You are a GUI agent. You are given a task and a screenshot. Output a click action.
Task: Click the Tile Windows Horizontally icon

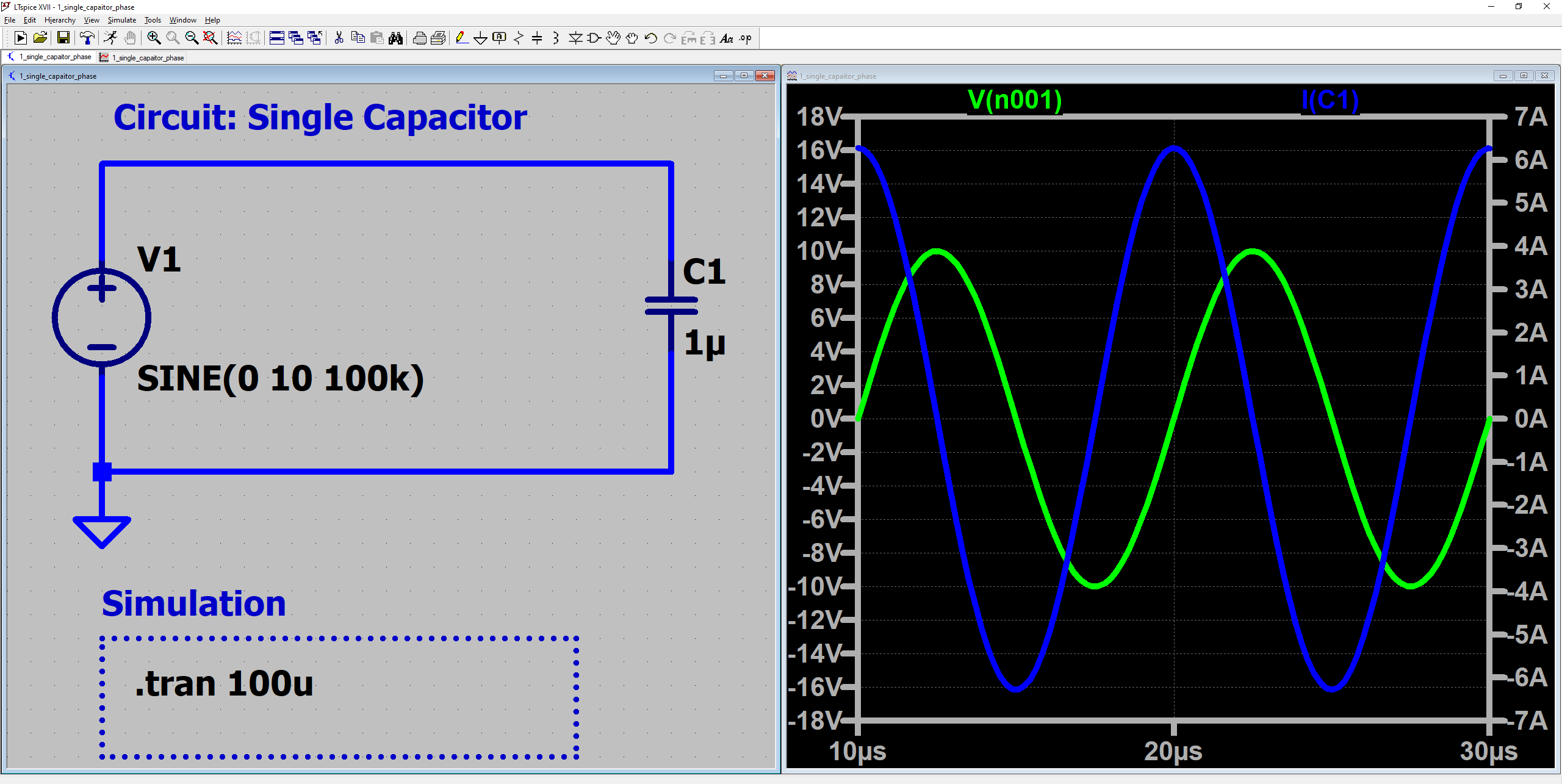[276, 38]
